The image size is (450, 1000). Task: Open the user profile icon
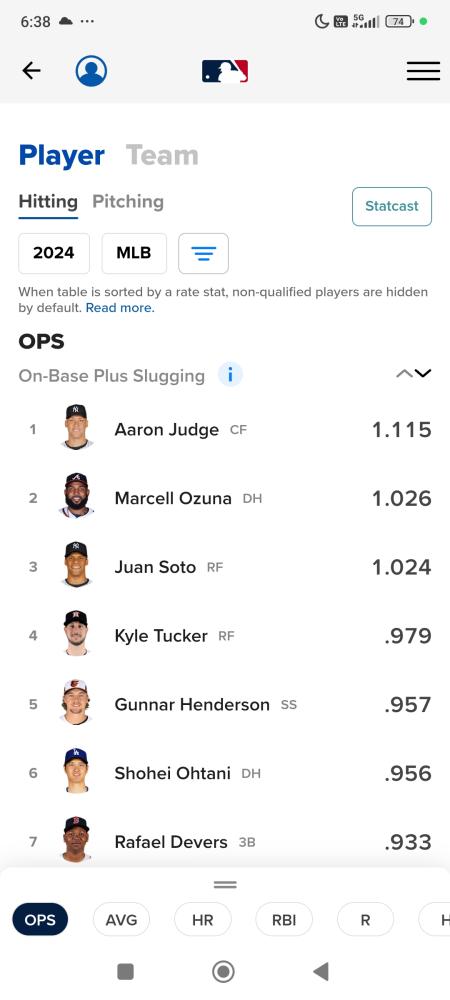91,71
